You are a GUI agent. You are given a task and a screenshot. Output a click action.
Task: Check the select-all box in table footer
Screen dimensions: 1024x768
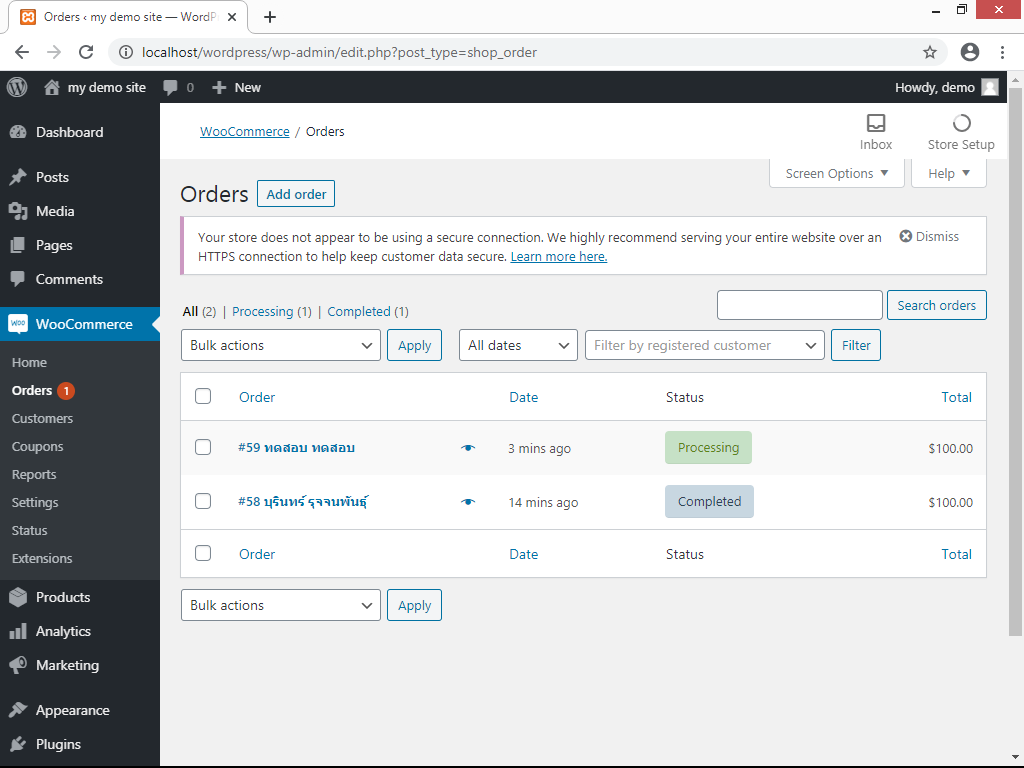click(x=203, y=553)
